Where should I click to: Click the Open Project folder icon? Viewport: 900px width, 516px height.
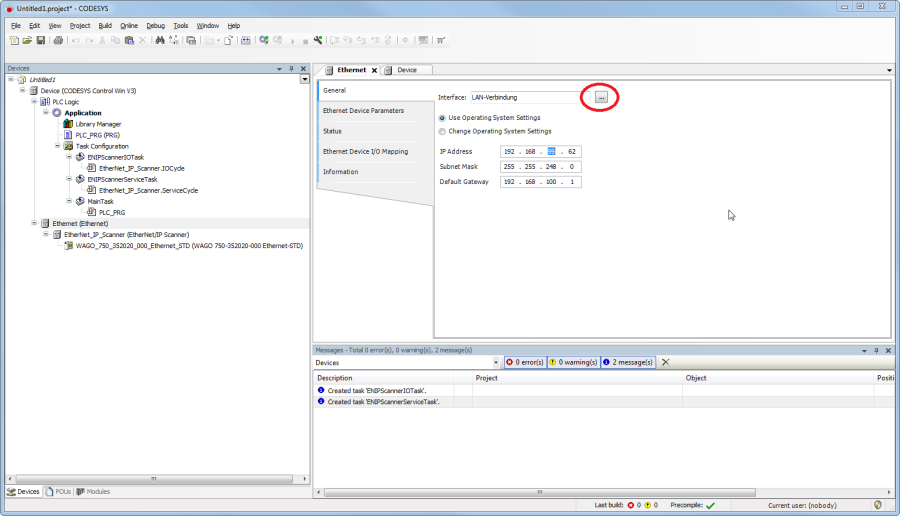tap(28, 40)
